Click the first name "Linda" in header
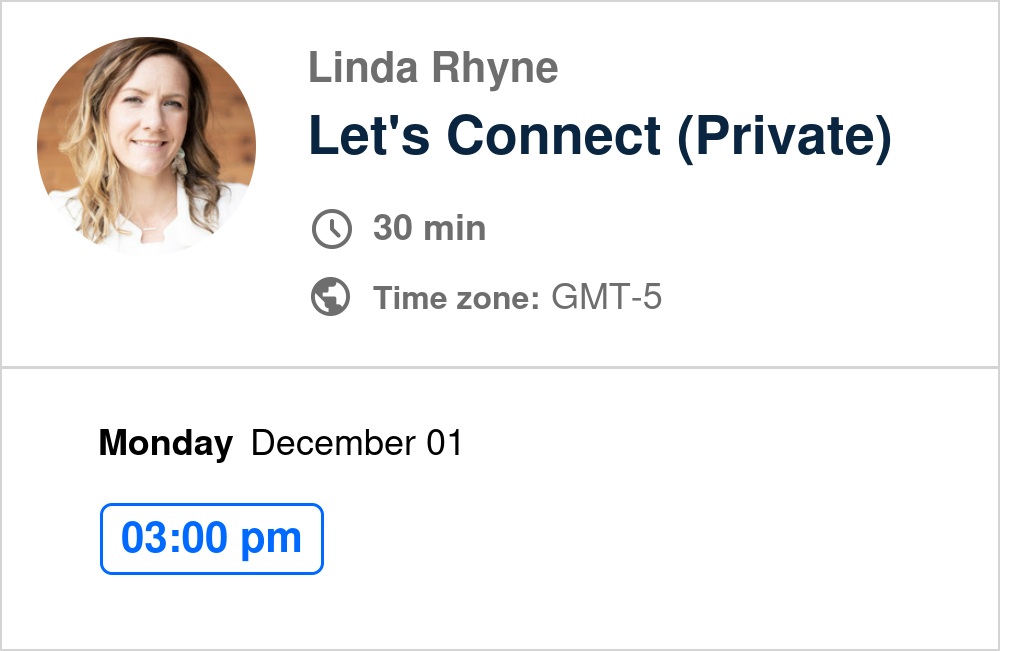The height and width of the screenshot is (651, 1024). pos(367,69)
